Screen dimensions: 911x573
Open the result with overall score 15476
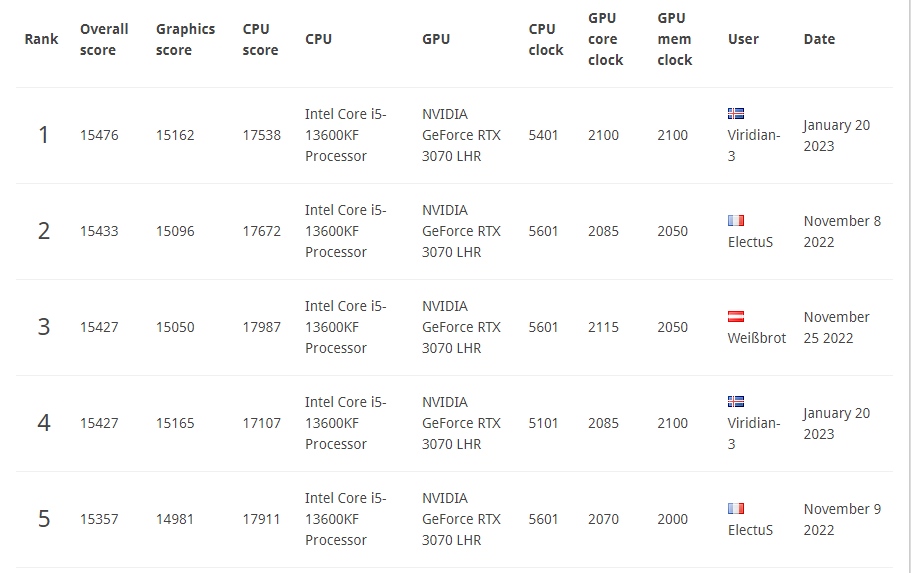pyautogui.click(x=99, y=135)
